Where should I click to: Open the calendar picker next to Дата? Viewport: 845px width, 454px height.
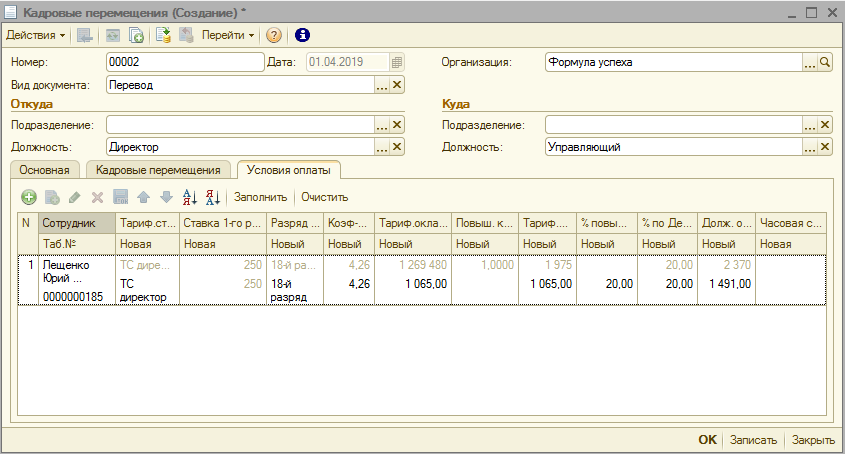(x=397, y=62)
